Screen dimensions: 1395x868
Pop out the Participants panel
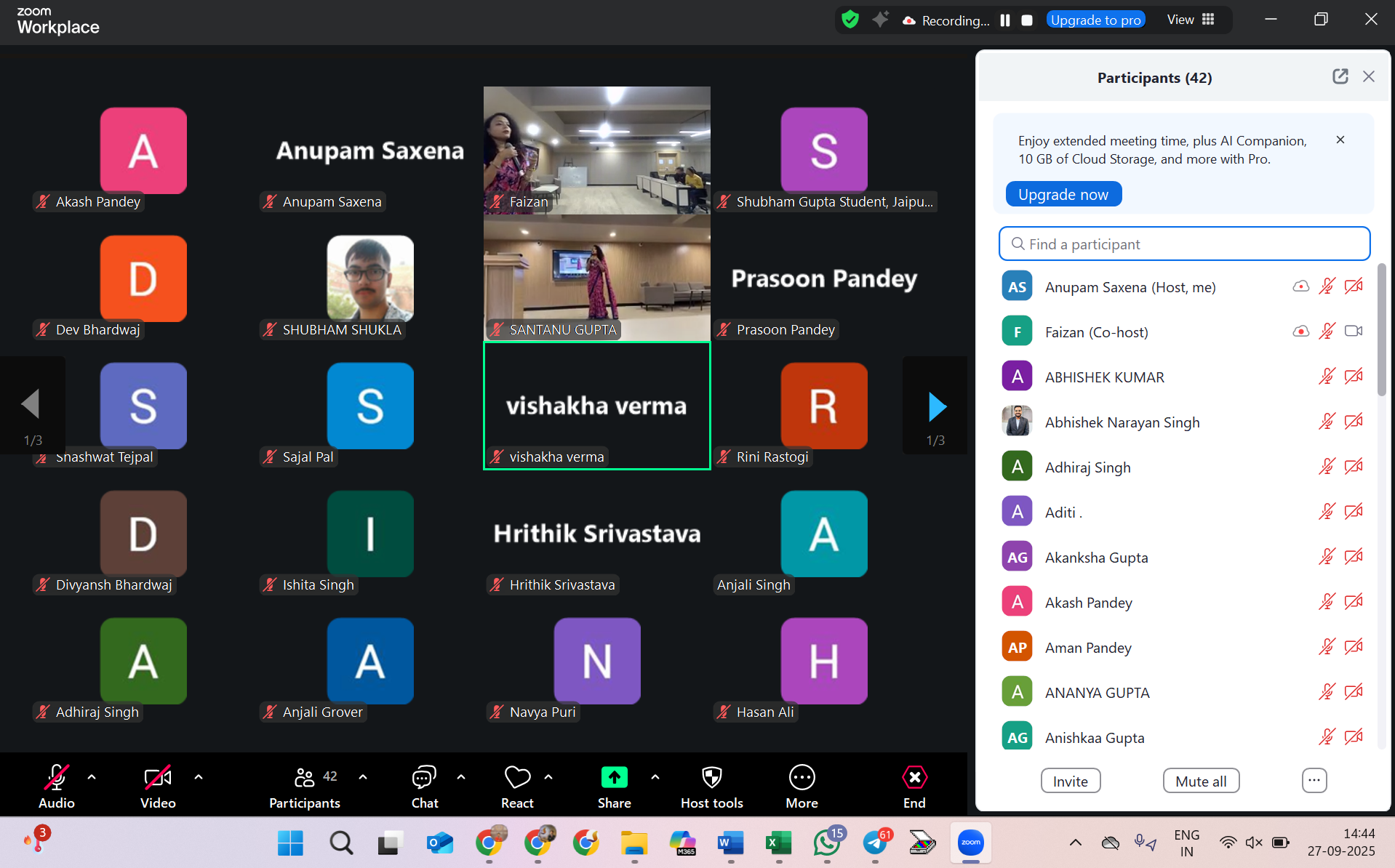[1340, 76]
